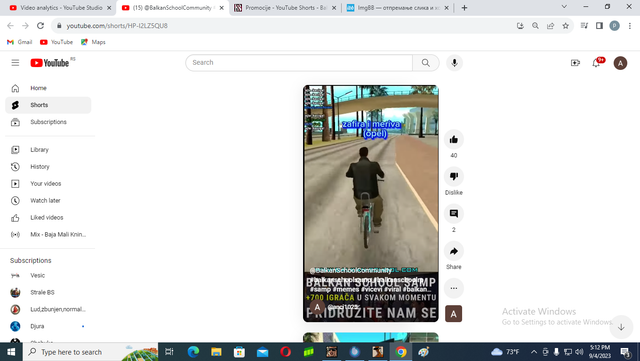This screenshot has width=640, height=361.
Task: Open Task View on taskbar
Action: coord(169,352)
